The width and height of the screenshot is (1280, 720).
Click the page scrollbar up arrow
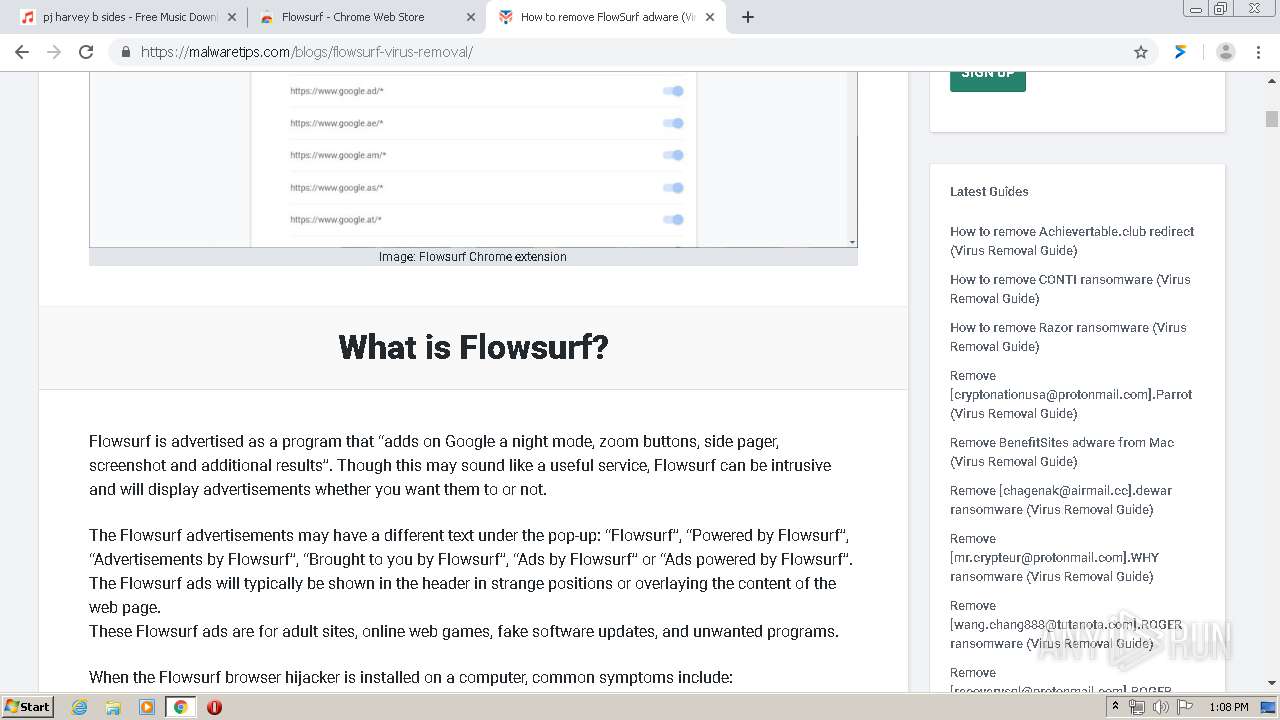point(1271,80)
